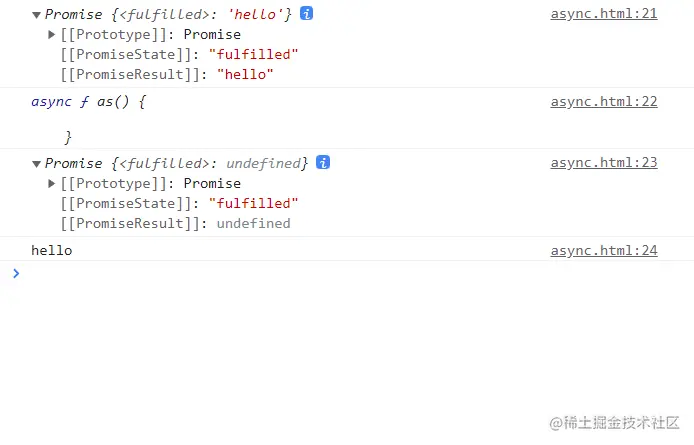
Task: Open source link async.html:21
Action: click(x=604, y=14)
